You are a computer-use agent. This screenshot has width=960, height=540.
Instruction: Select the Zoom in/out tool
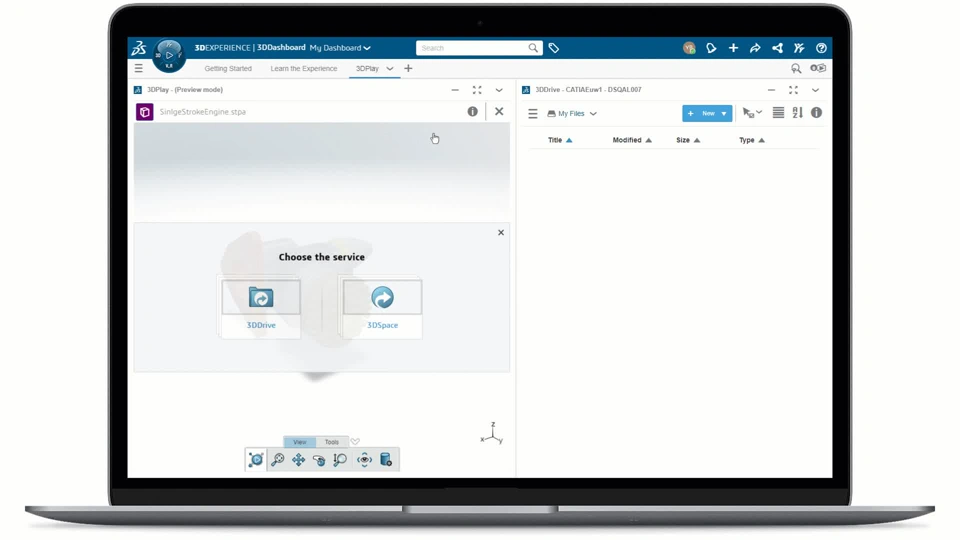click(x=340, y=459)
